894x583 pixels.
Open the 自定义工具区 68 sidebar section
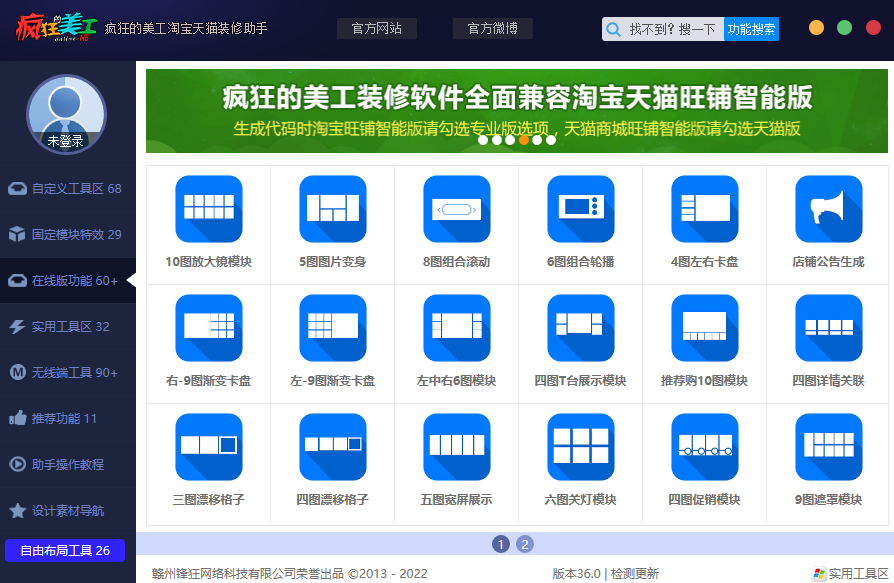click(68, 189)
